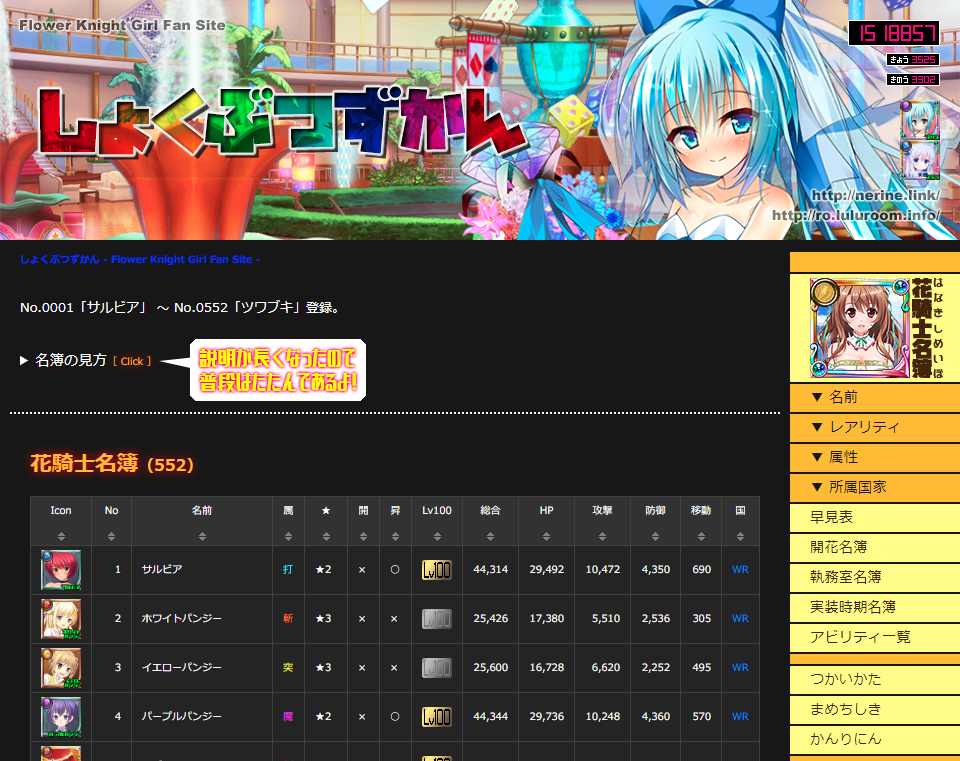Click the upper character thumbnail under the visitor counter
The image size is (960, 761).
click(x=920, y=120)
